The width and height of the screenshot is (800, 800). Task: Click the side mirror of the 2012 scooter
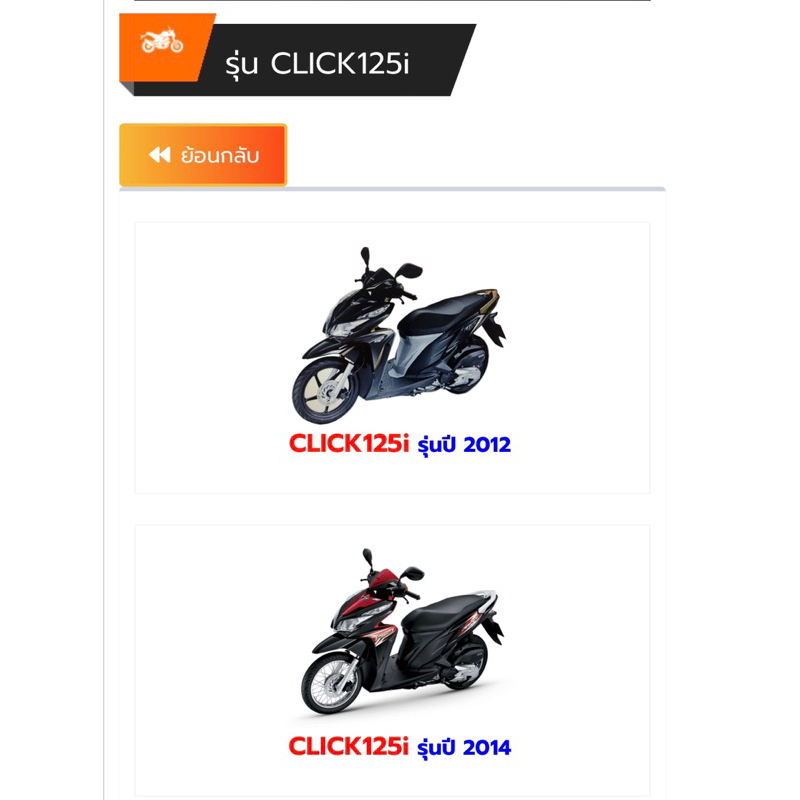click(x=410, y=270)
